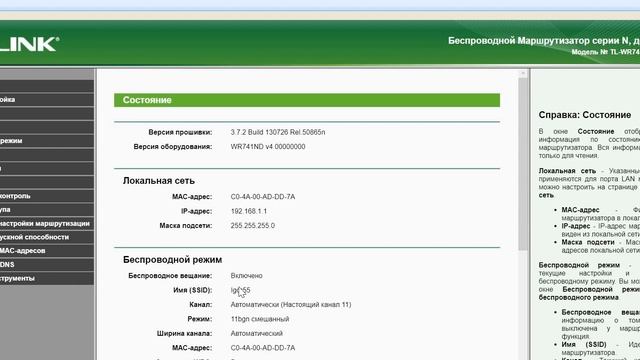The image size is (640, 360).
Task: Click the 'Имя (SSID):' label in main pane
Action: pyautogui.click(x=193, y=290)
